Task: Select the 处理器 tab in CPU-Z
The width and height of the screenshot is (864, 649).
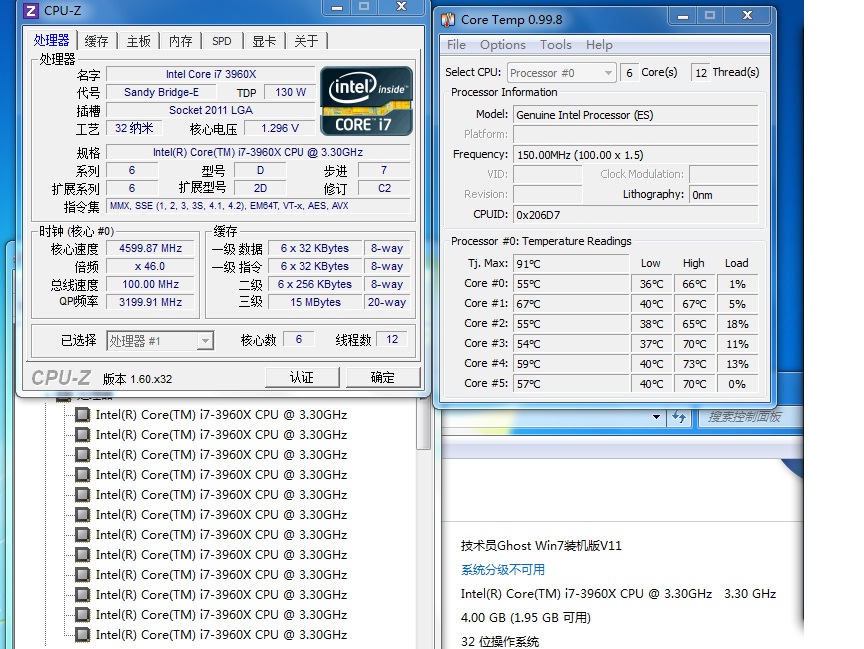Action: (51, 40)
